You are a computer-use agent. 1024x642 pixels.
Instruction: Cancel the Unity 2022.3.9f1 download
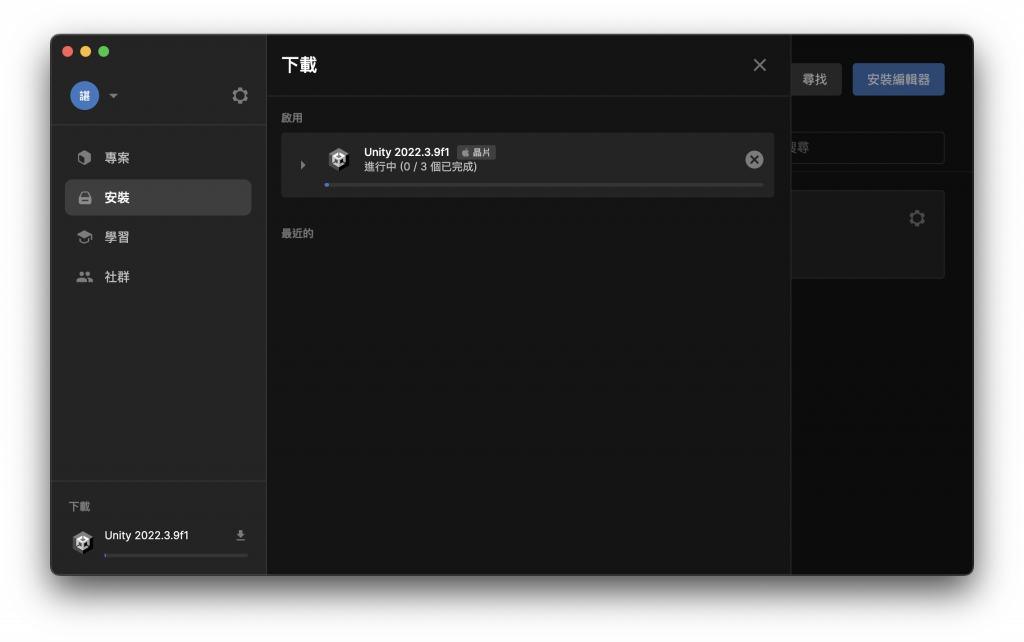click(x=754, y=159)
